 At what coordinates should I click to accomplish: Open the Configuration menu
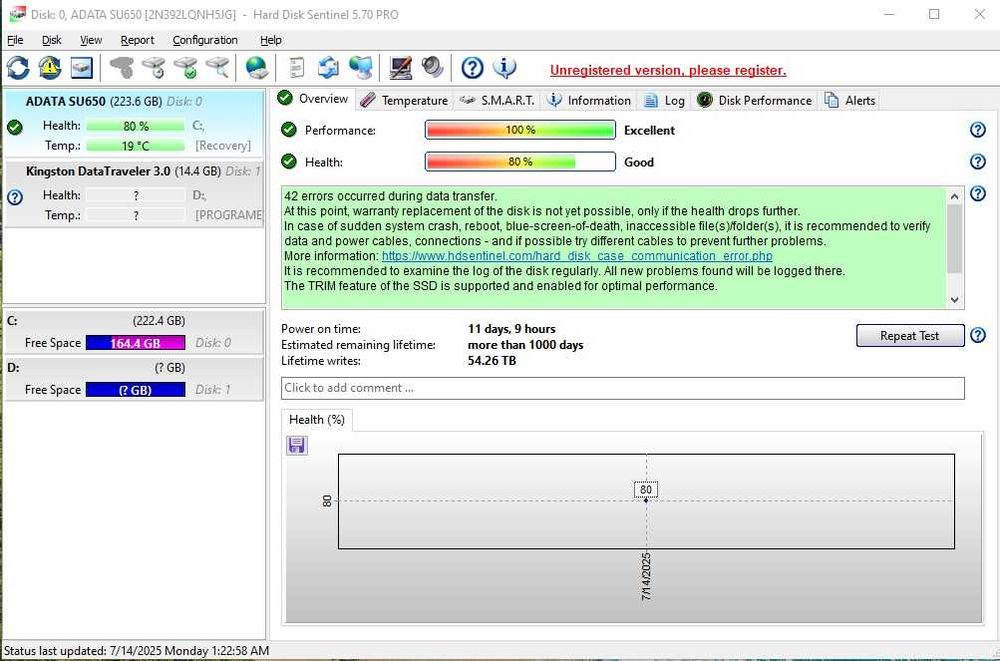[x=205, y=40]
